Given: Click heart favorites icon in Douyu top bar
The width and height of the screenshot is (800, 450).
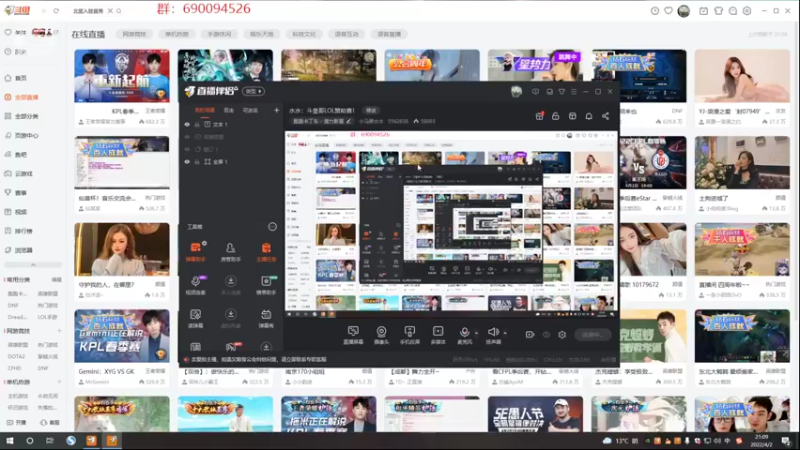Looking at the screenshot, I should pyautogui.click(x=668, y=11).
